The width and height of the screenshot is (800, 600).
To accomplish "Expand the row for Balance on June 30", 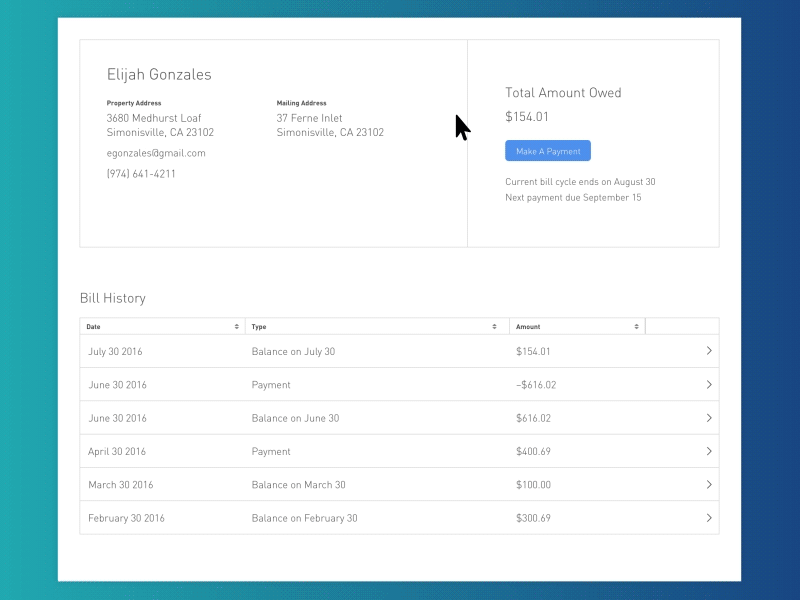I will point(710,418).
